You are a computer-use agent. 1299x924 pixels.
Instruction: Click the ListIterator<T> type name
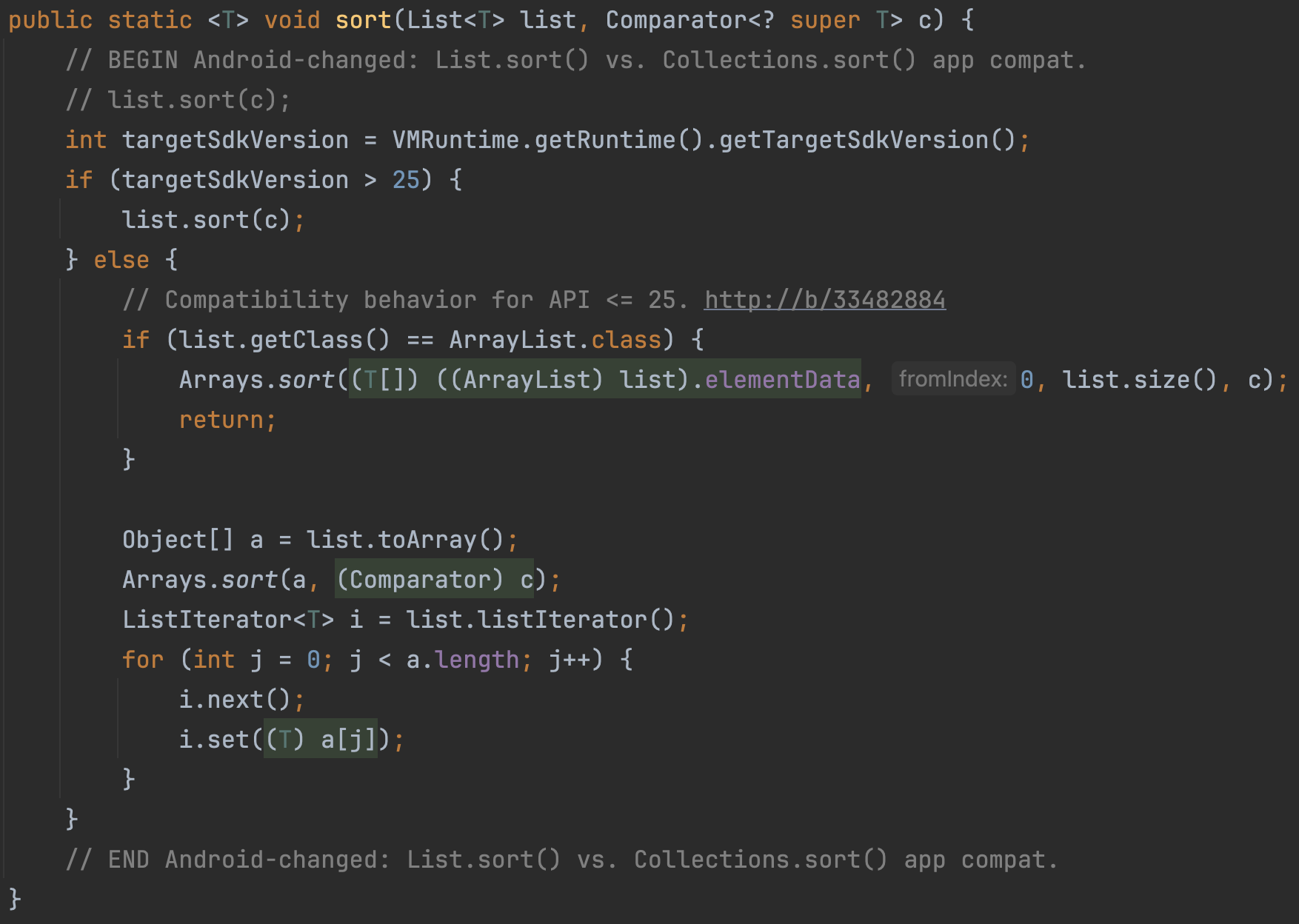(228, 620)
